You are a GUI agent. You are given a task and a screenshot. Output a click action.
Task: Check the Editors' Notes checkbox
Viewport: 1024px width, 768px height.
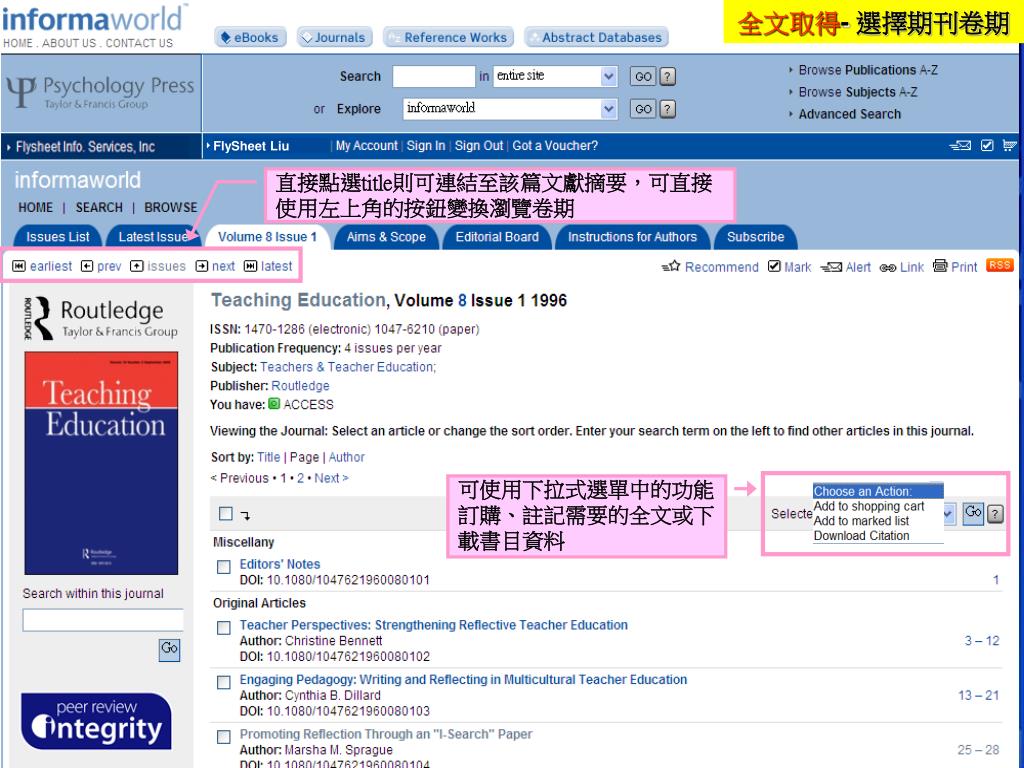pyautogui.click(x=224, y=567)
